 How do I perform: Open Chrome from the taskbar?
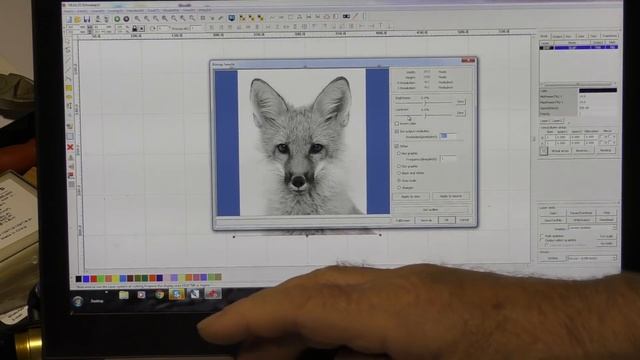click(159, 295)
